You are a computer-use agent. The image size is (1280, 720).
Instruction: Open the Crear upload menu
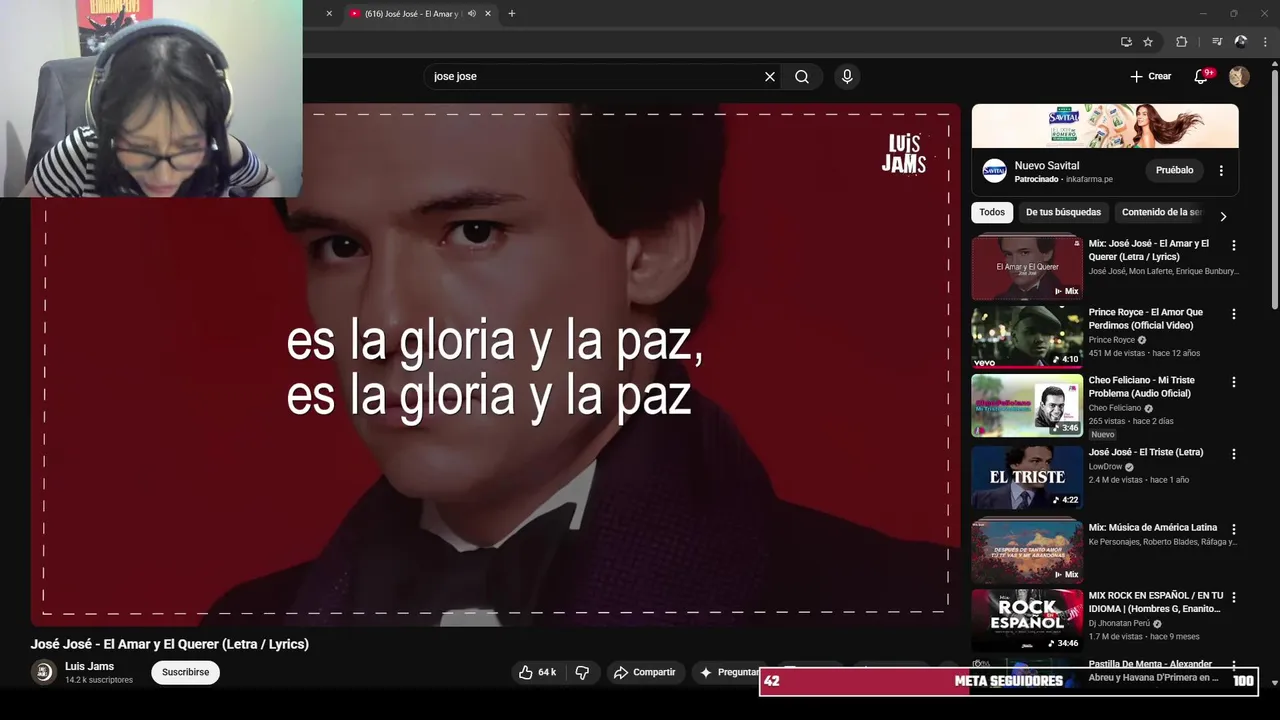pos(1150,76)
